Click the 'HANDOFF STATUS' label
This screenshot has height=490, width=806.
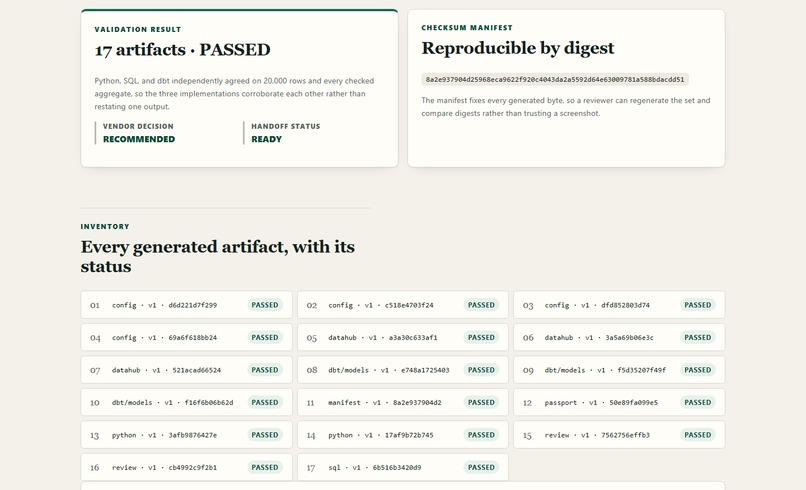pos(286,126)
